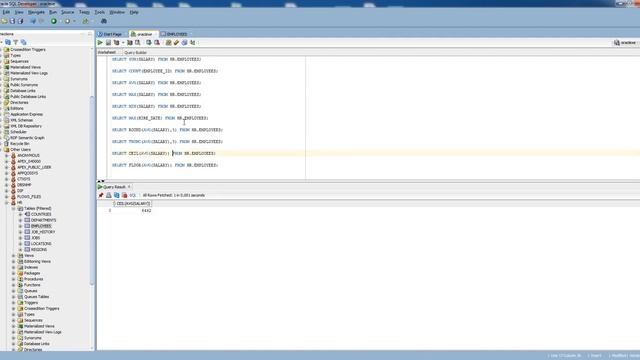The height and width of the screenshot is (360, 640).
Task: Open the Window menu
Action: (117, 12)
